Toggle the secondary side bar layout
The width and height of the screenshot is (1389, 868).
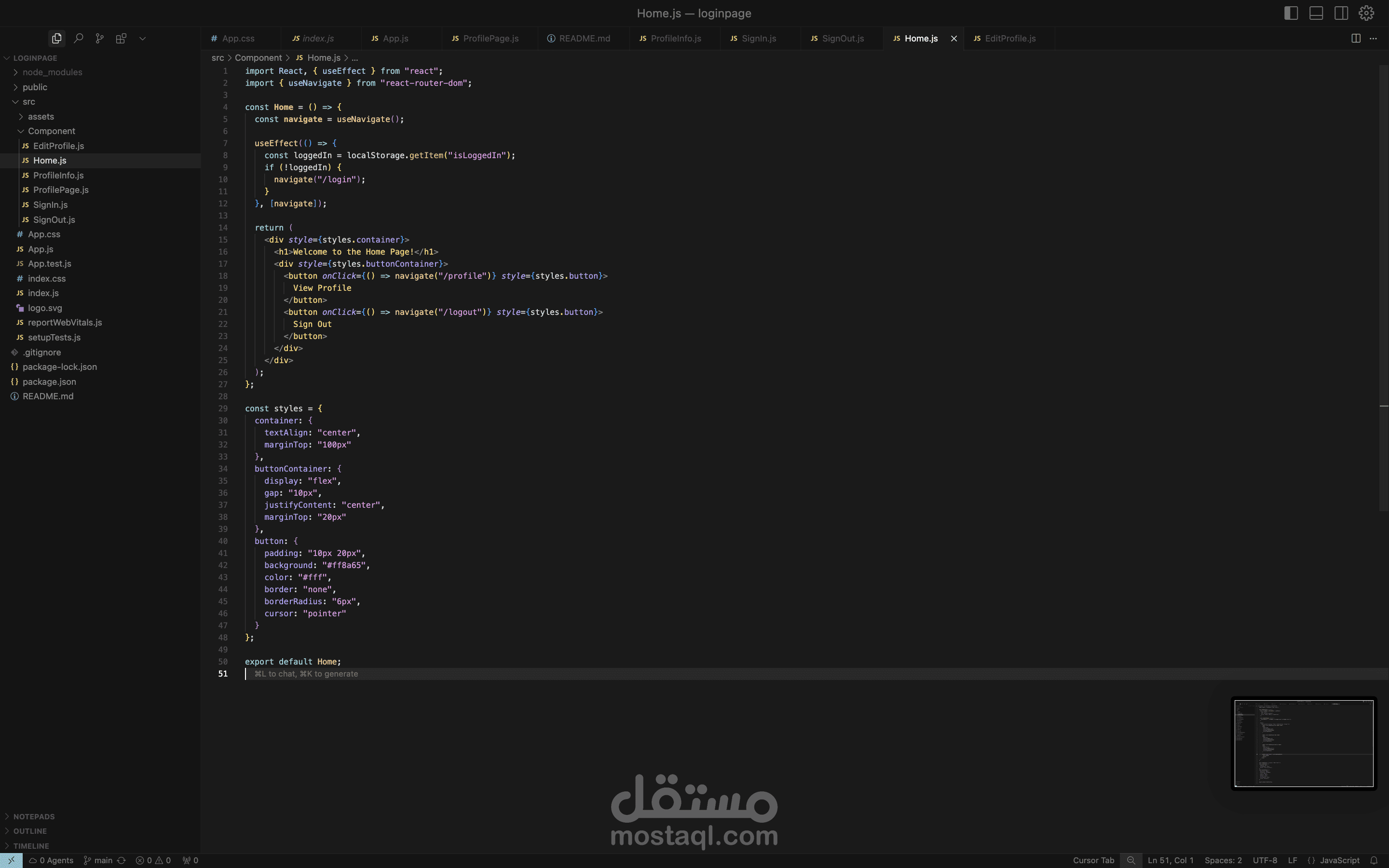pyautogui.click(x=1341, y=13)
